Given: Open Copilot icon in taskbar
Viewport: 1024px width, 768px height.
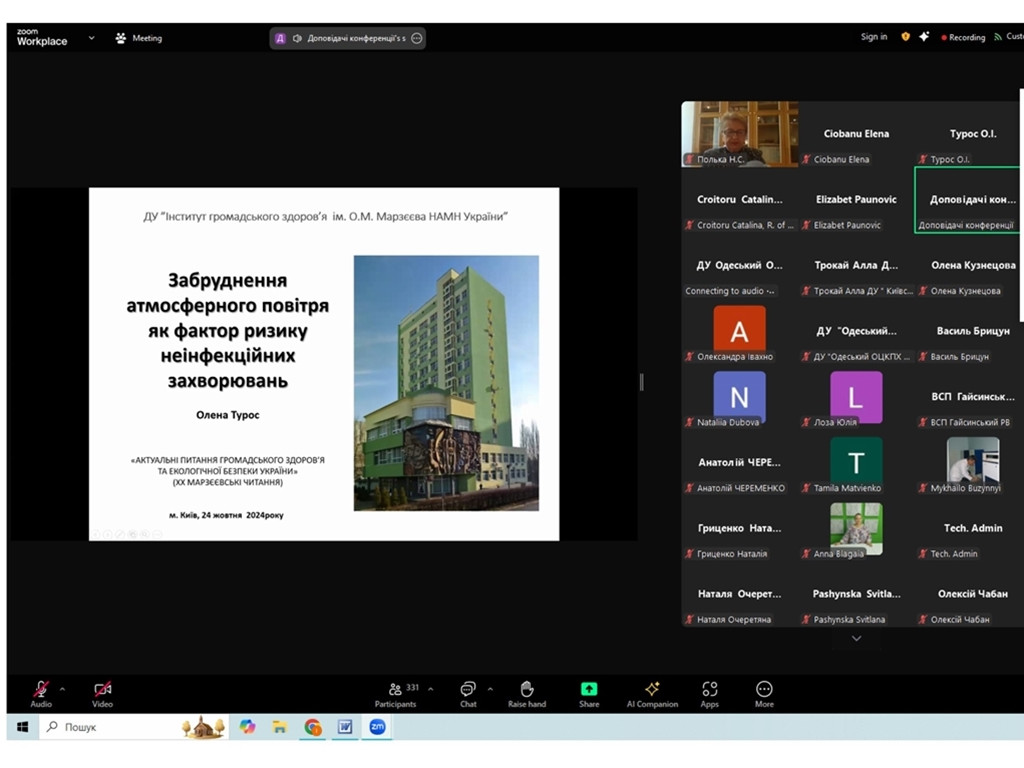Looking at the screenshot, I should (247, 727).
